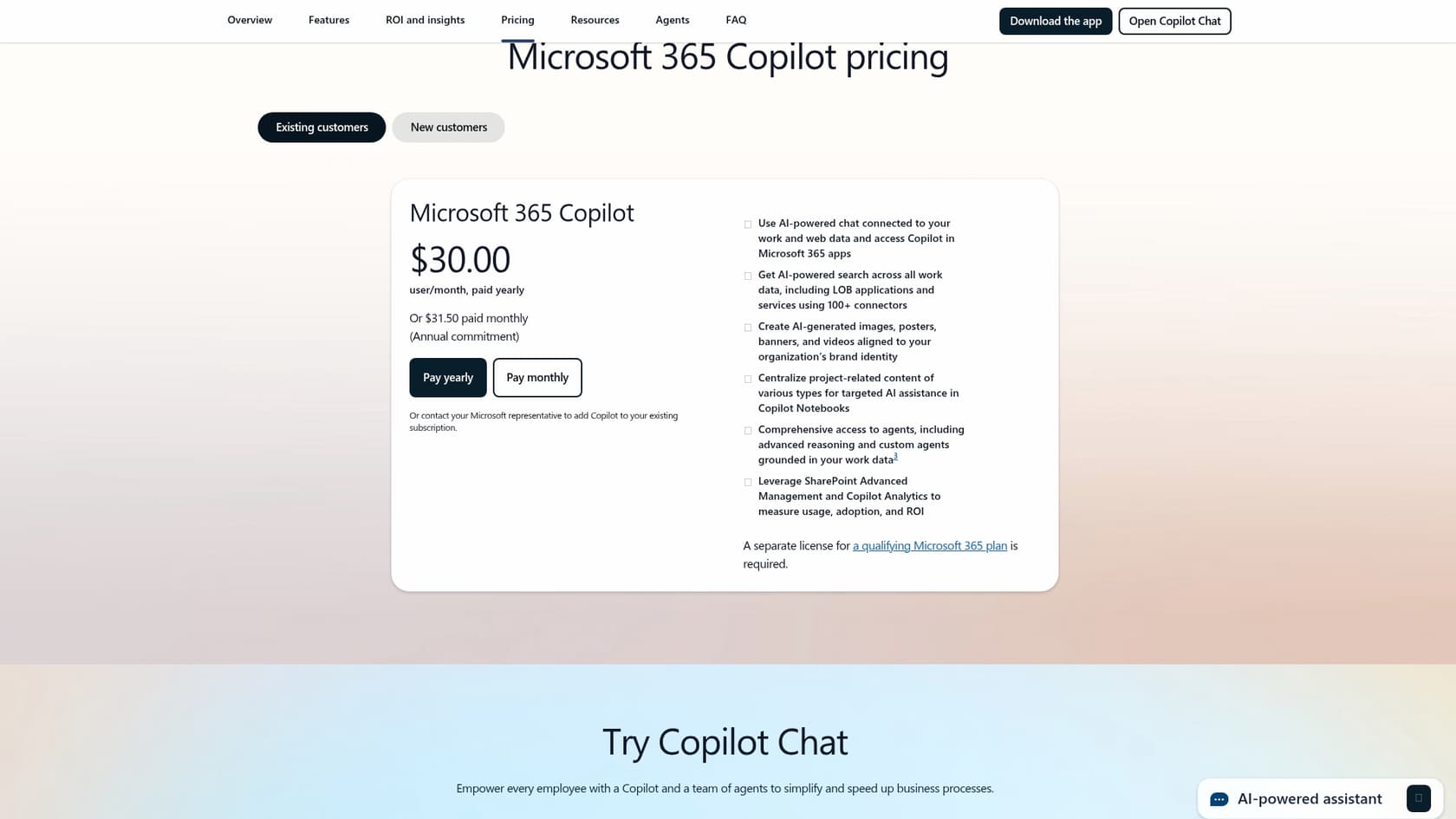Switch to the Pricing tab
This screenshot has width=1456, height=819.
coord(517,20)
